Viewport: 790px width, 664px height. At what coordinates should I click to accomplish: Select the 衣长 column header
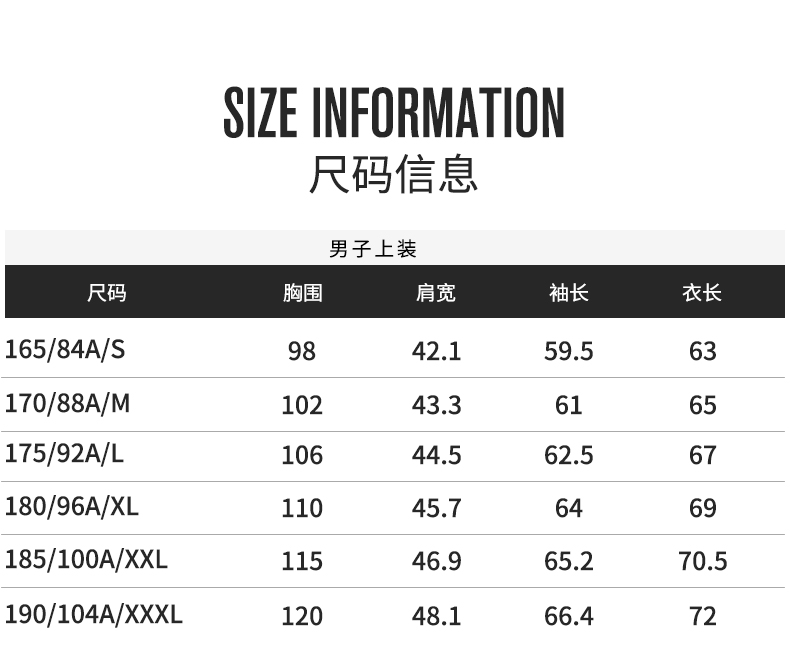click(x=702, y=293)
